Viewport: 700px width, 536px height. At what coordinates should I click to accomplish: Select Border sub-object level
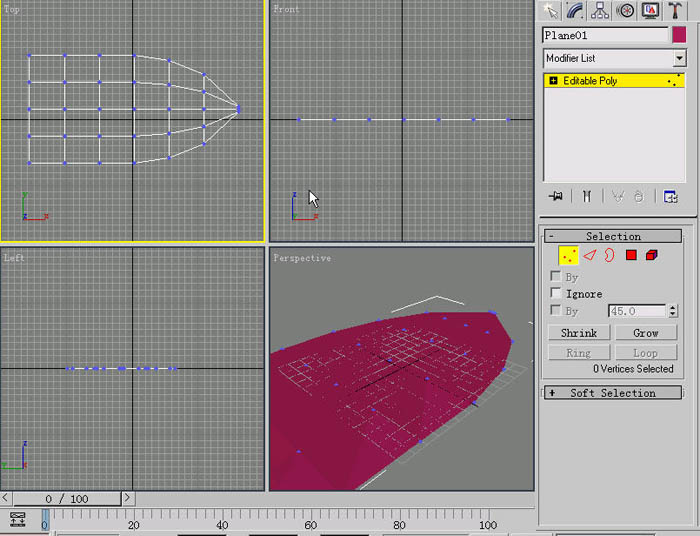(x=609, y=255)
